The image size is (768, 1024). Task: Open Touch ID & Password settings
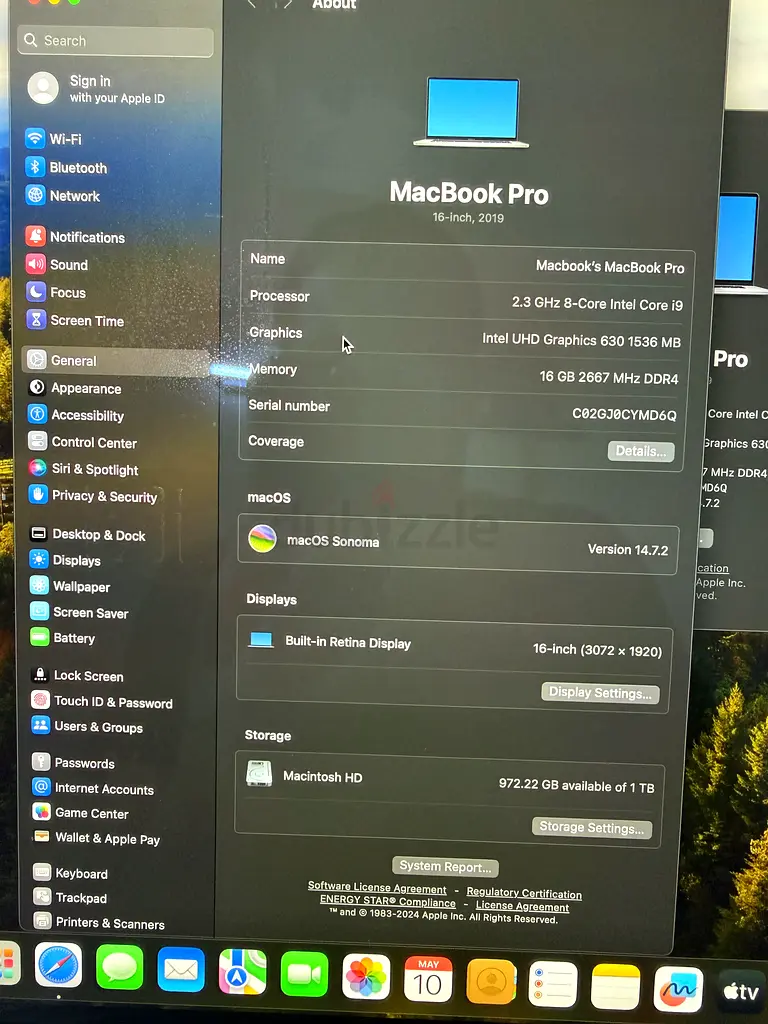[x=101, y=701]
